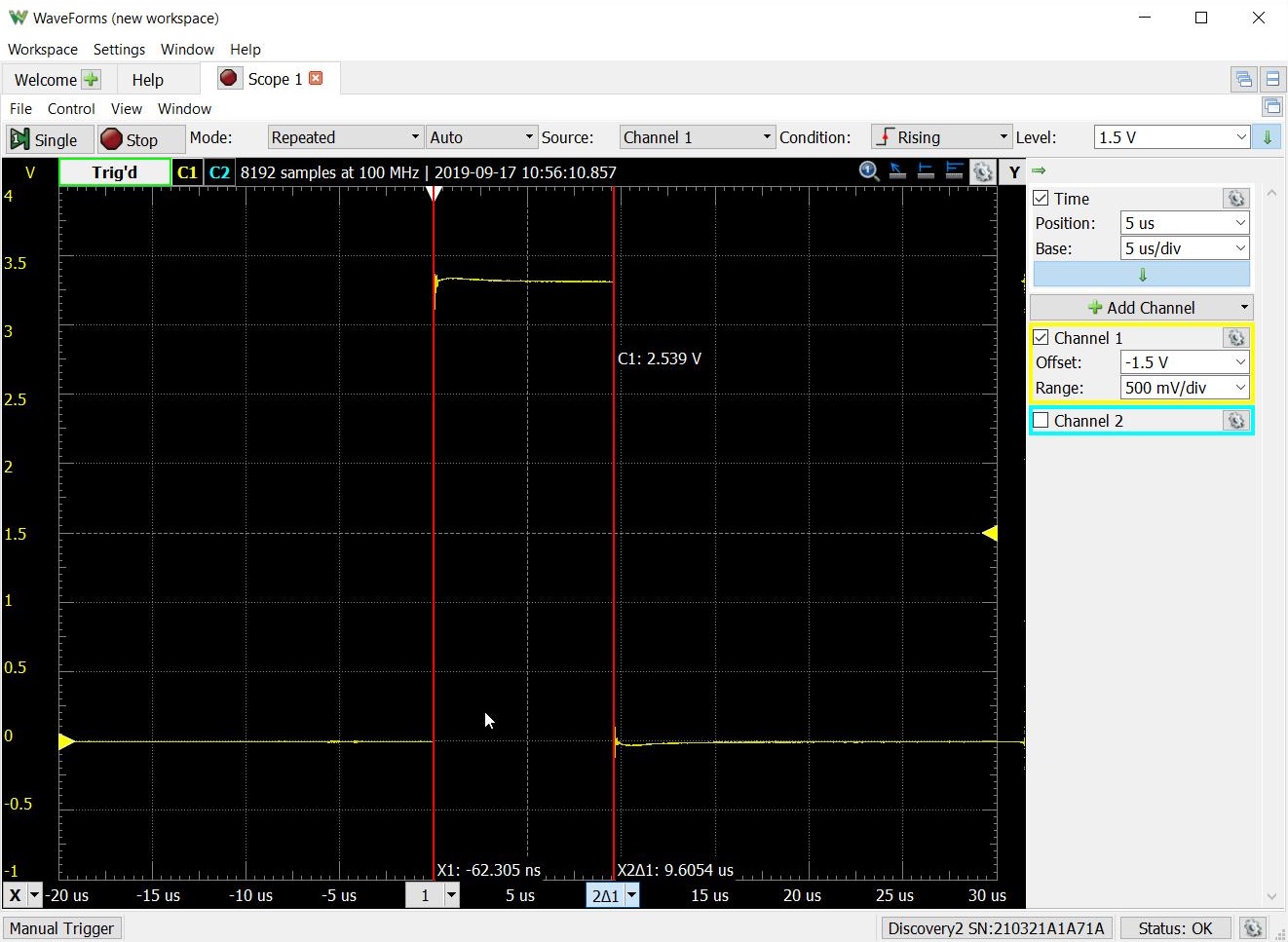
Task: Select the pointer measurement cursor tool
Action: (x=897, y=170)
